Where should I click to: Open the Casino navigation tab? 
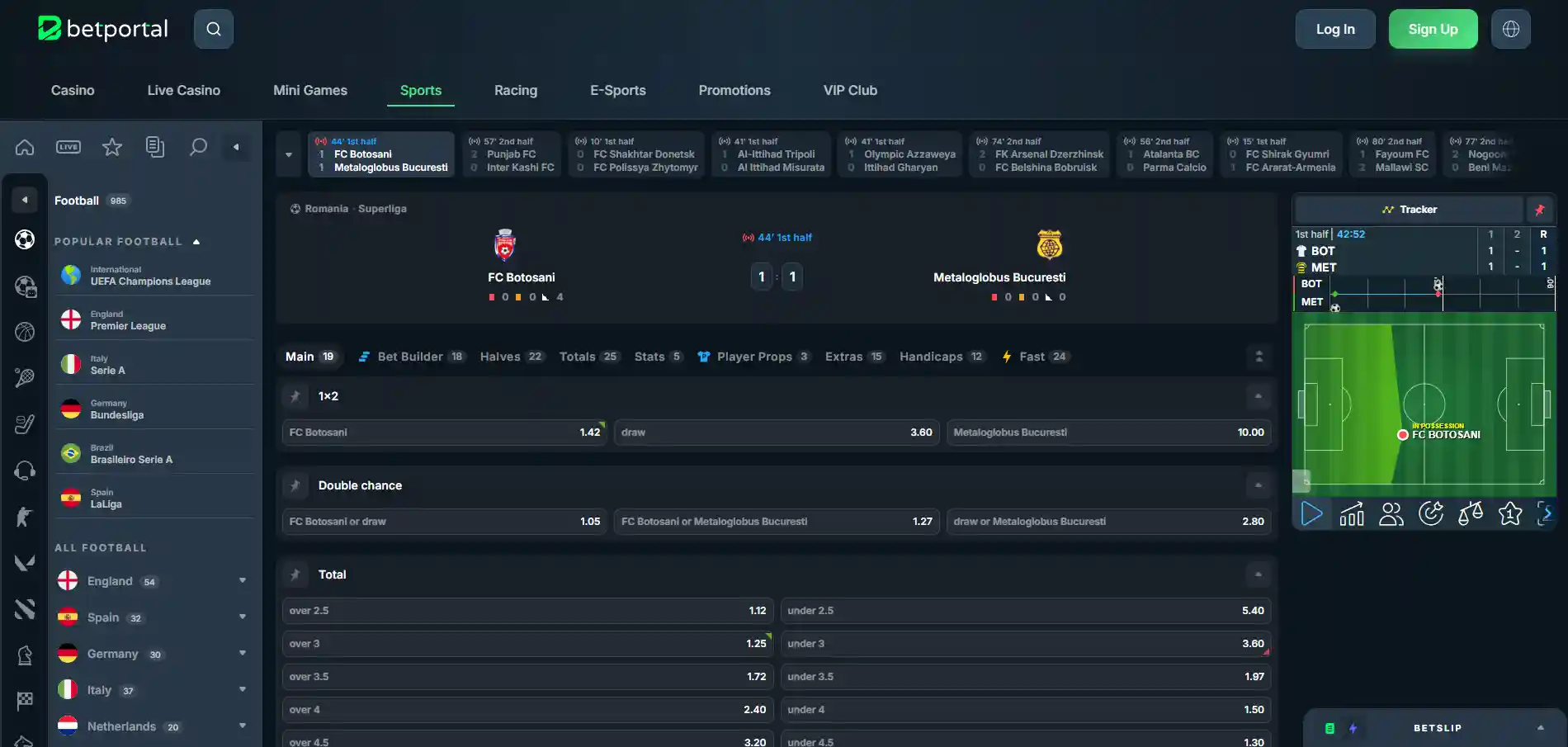click(x=73, y=90)
